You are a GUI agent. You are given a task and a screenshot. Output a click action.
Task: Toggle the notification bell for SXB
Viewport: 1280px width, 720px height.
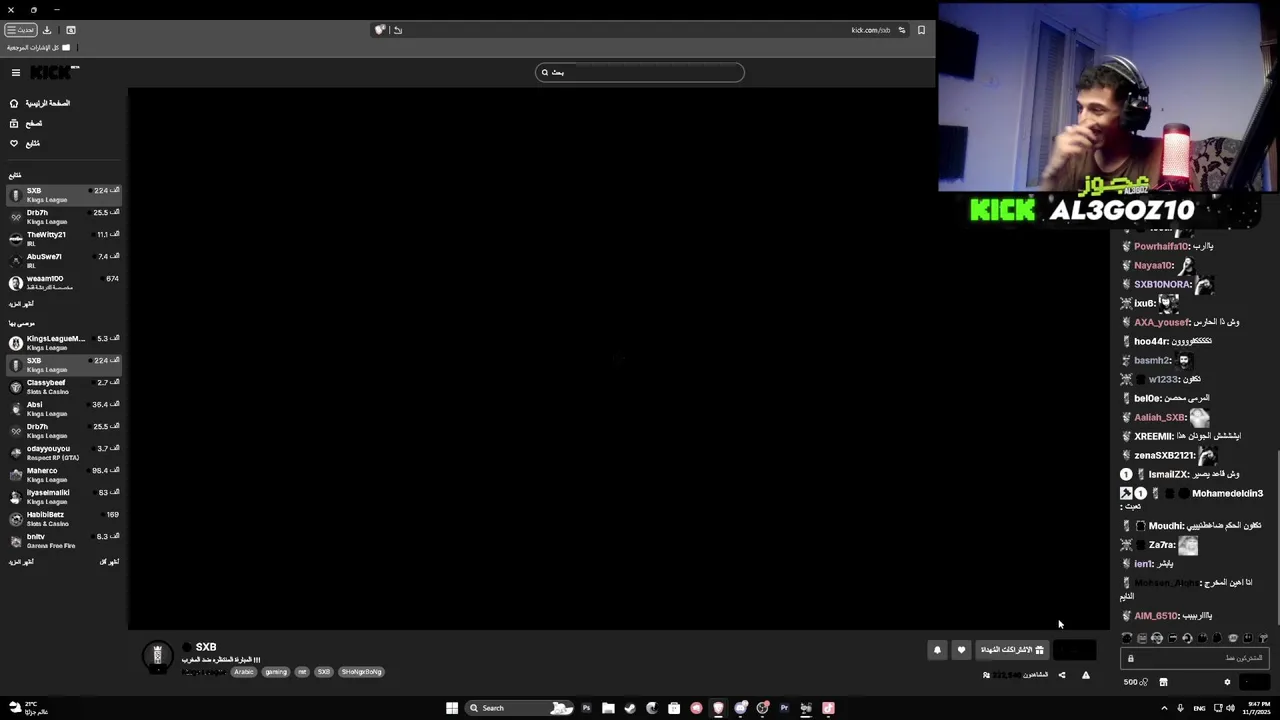[937, 650]
